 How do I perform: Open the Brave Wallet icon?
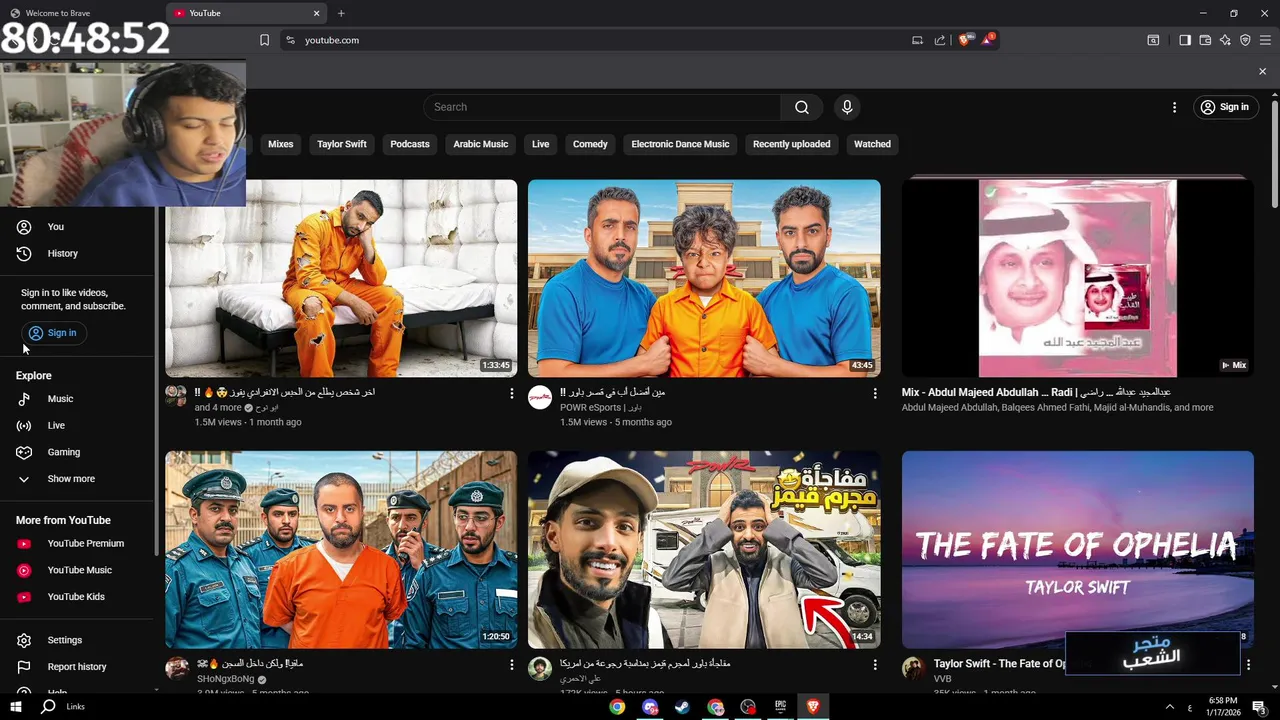1205,40
